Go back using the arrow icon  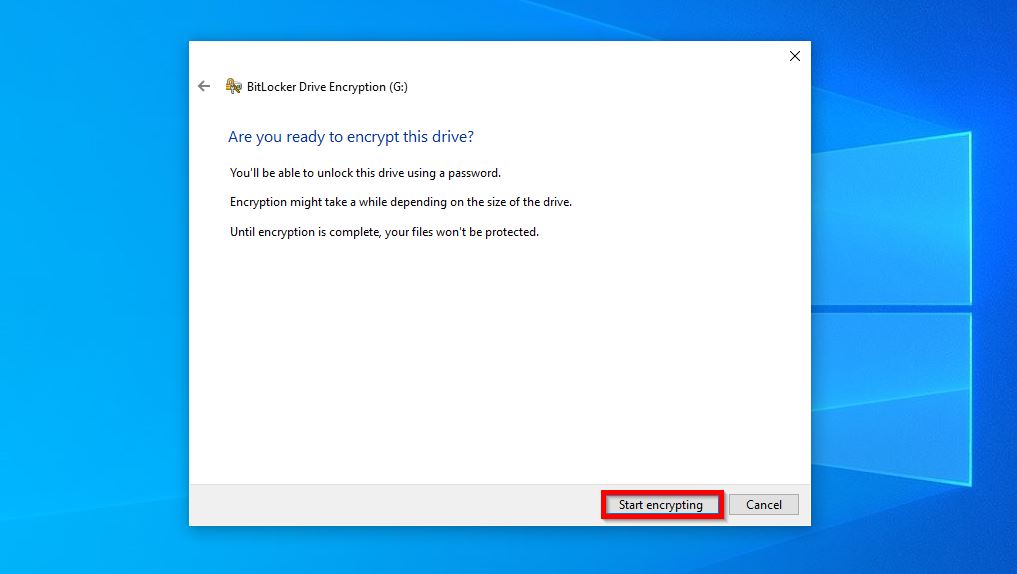tap(204, 86)
